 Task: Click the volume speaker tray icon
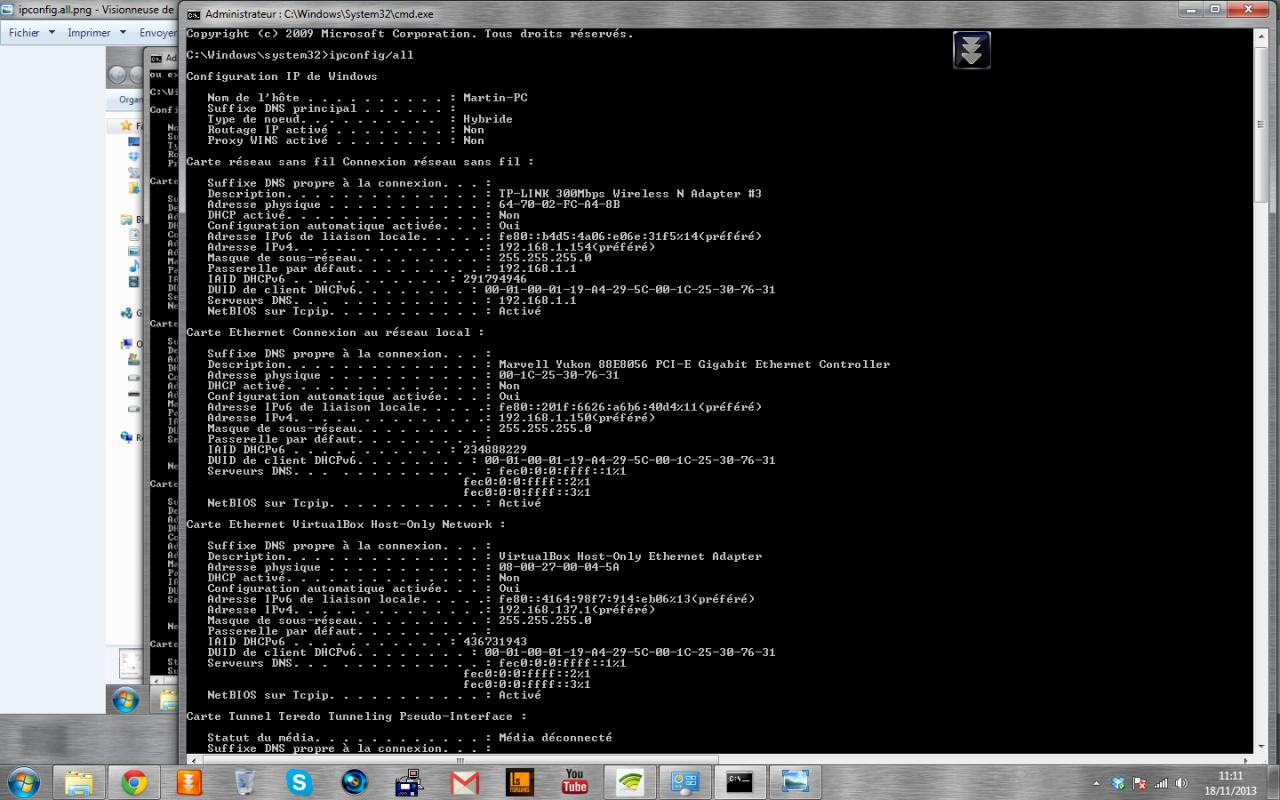pos(1182,783)
